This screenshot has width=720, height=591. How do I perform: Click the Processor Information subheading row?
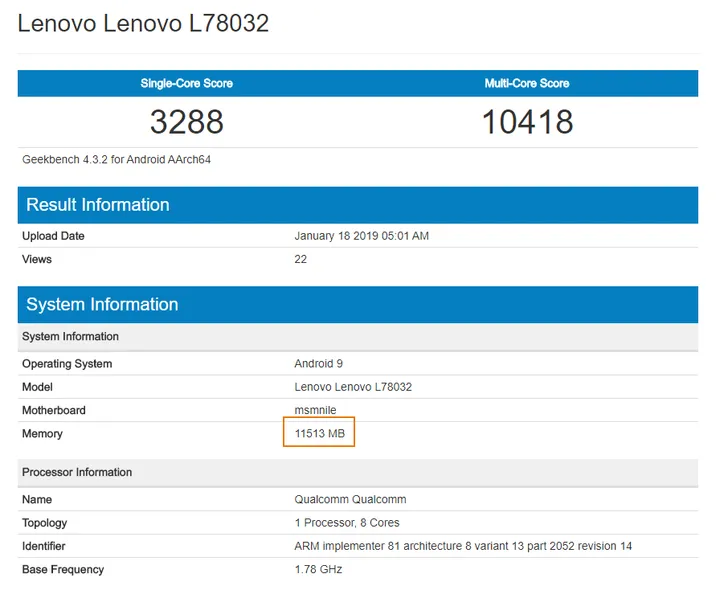[77, 472]
